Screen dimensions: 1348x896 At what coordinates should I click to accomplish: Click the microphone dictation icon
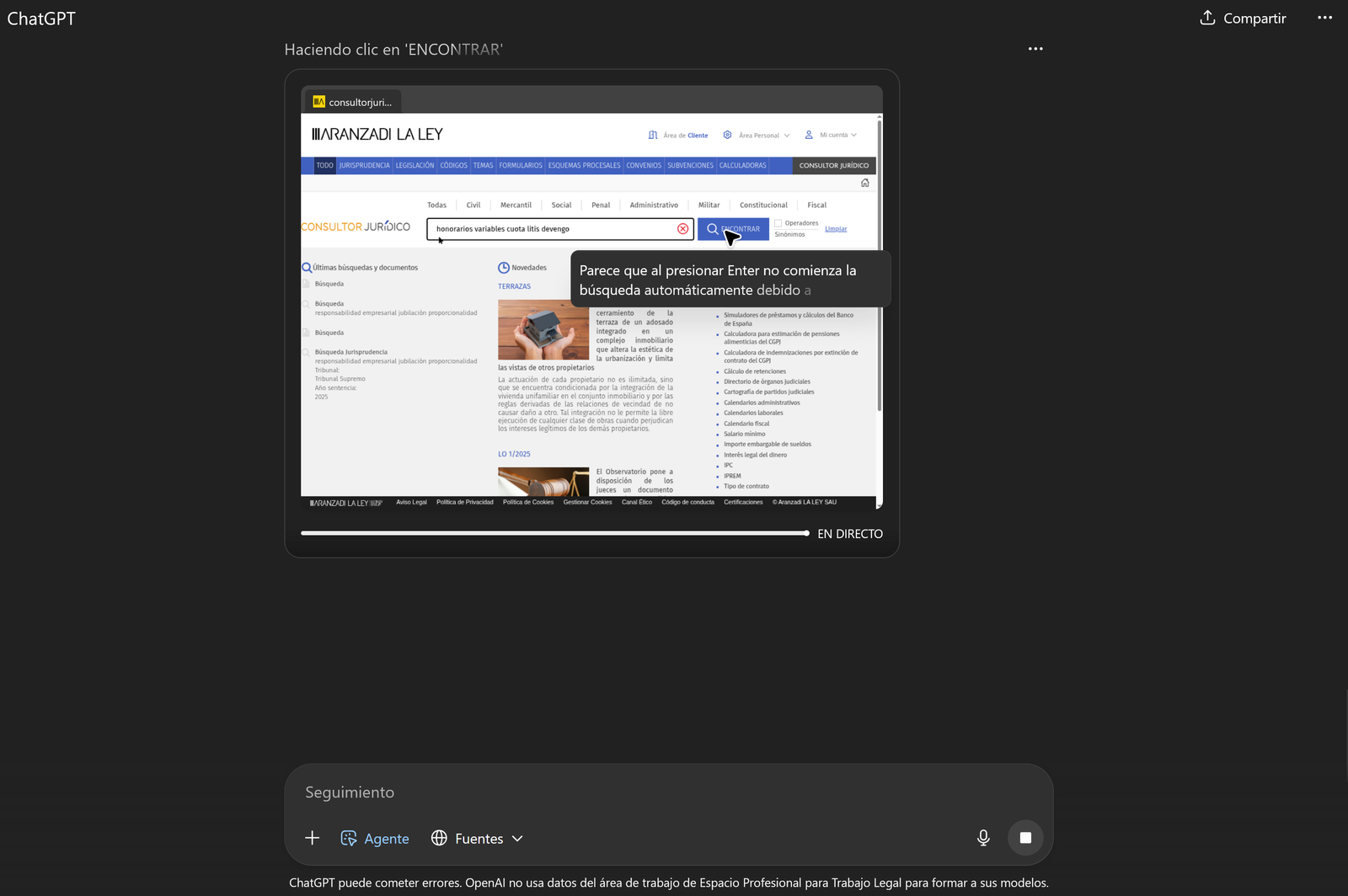click(x=983, y=838)
